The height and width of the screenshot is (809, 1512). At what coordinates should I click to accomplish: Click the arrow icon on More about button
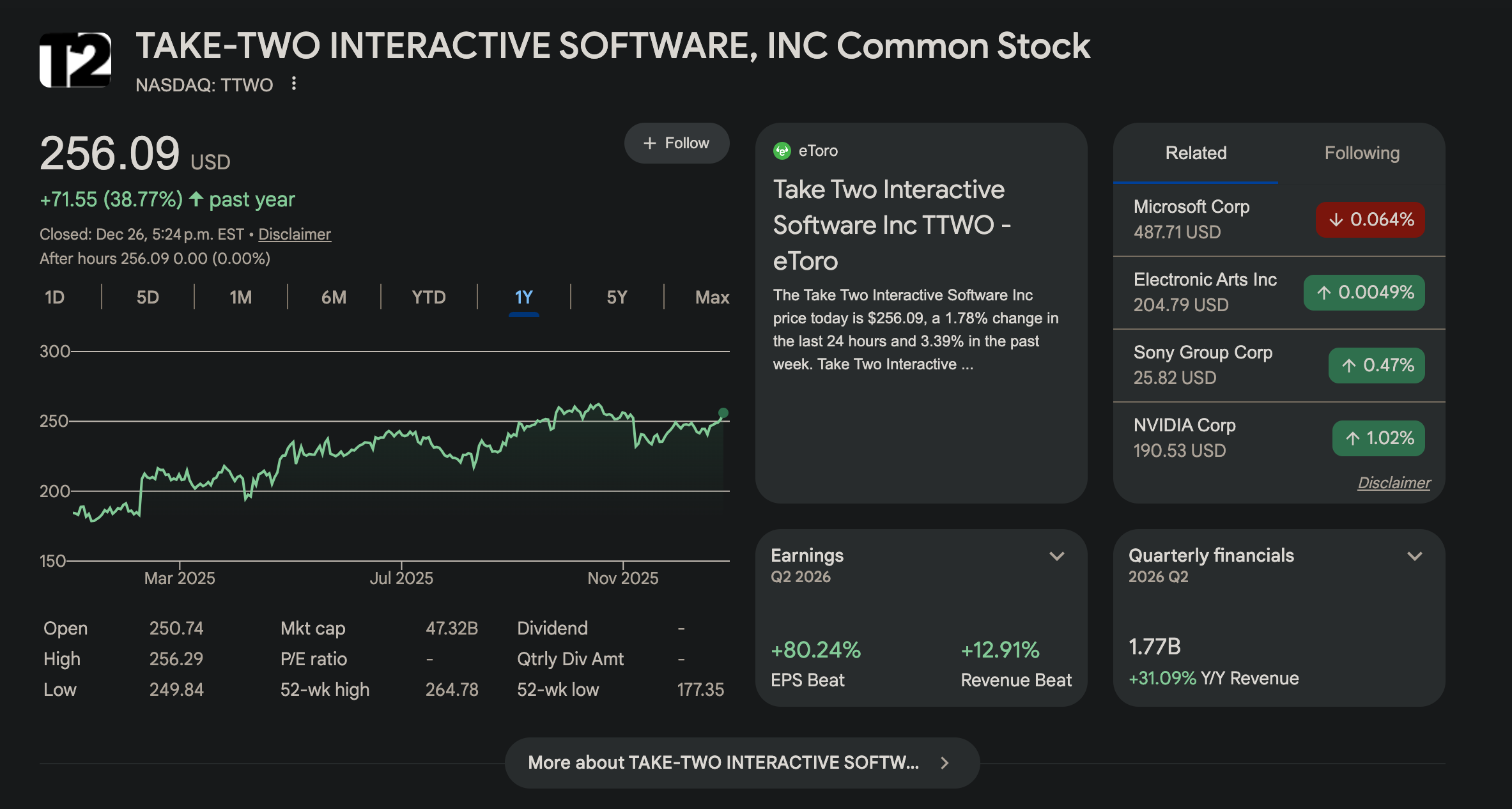click(x=945, y=762)
